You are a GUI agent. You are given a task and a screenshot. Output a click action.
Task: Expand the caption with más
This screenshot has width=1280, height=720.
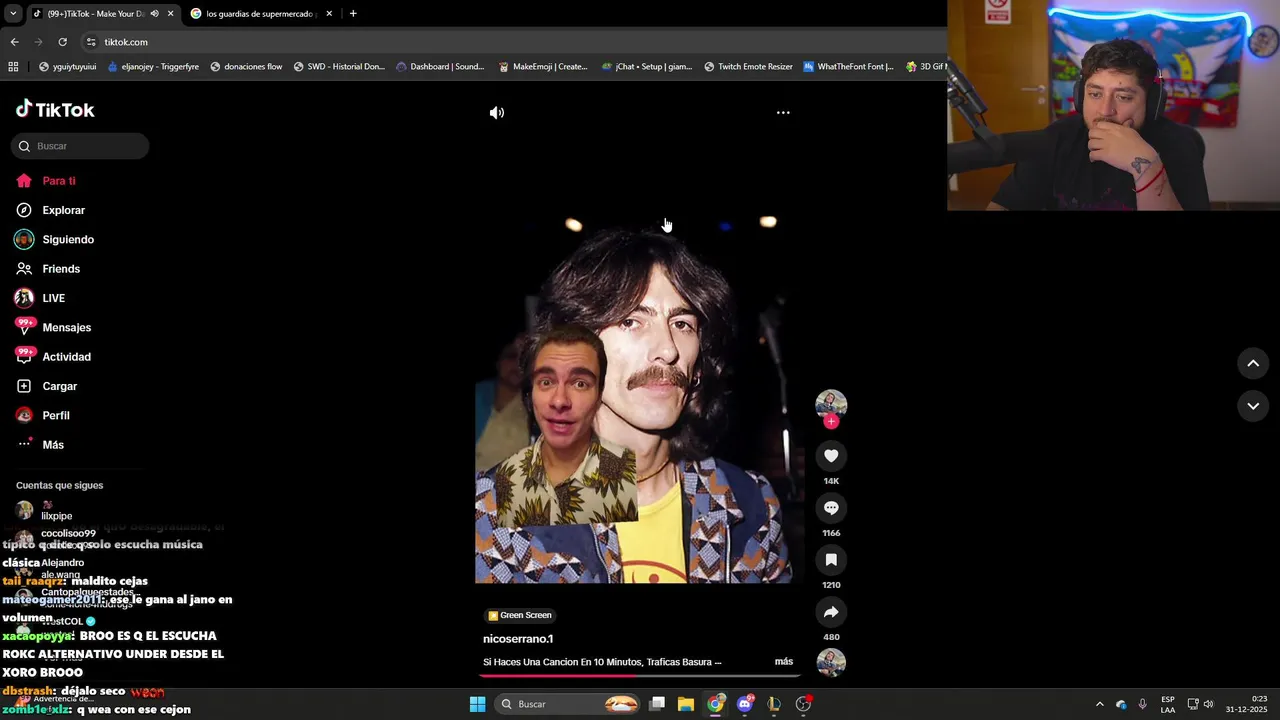coord(784,662)
